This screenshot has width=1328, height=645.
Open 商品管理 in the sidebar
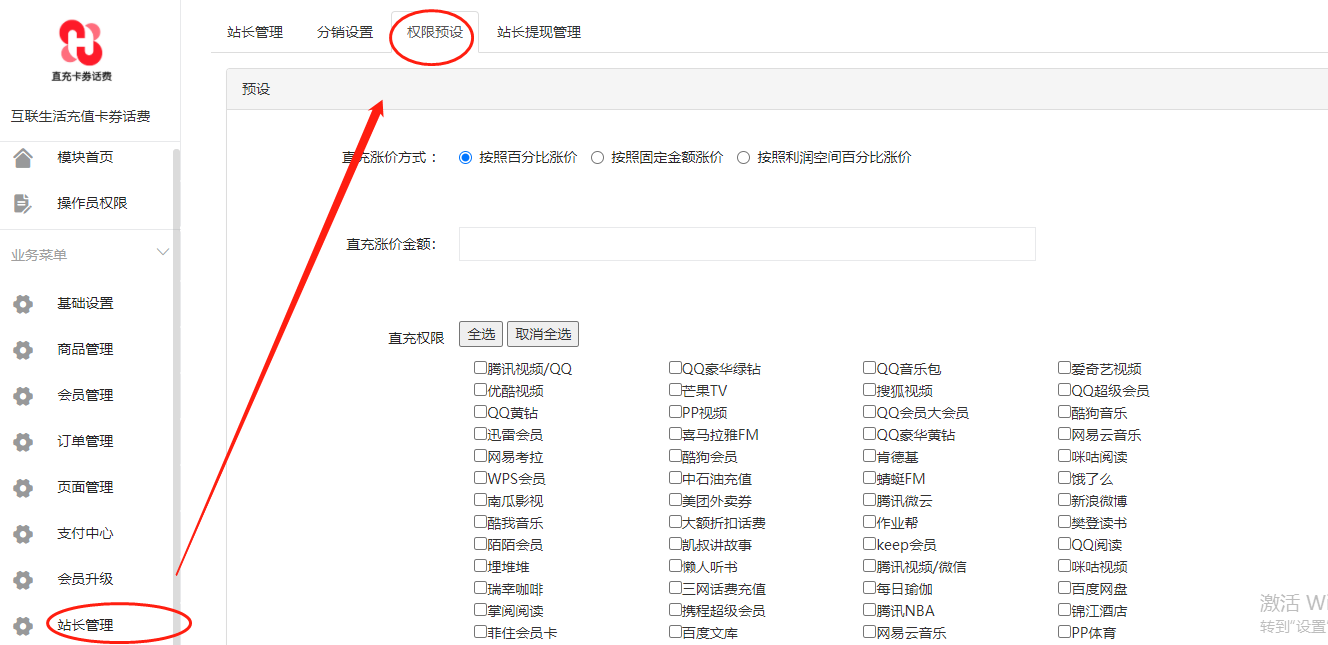coord(85,349)
